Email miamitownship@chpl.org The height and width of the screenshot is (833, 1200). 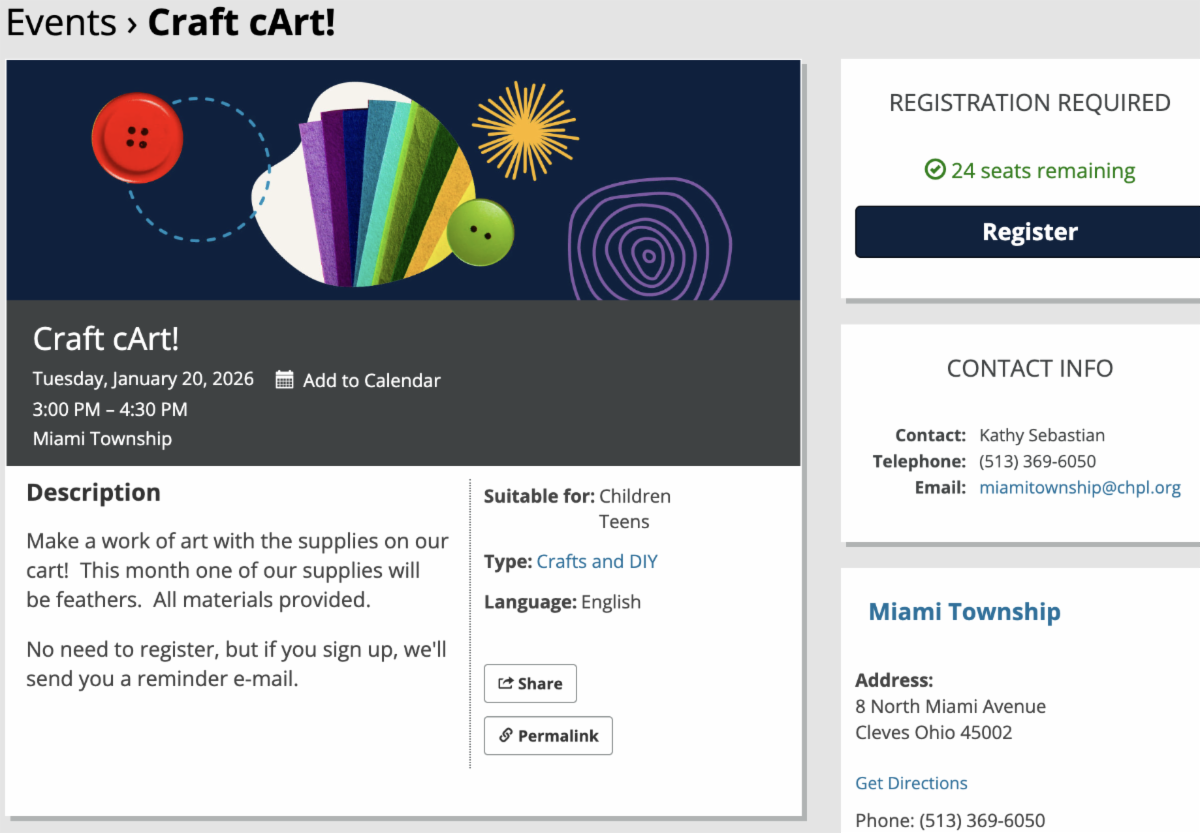tap(1080, 488)
